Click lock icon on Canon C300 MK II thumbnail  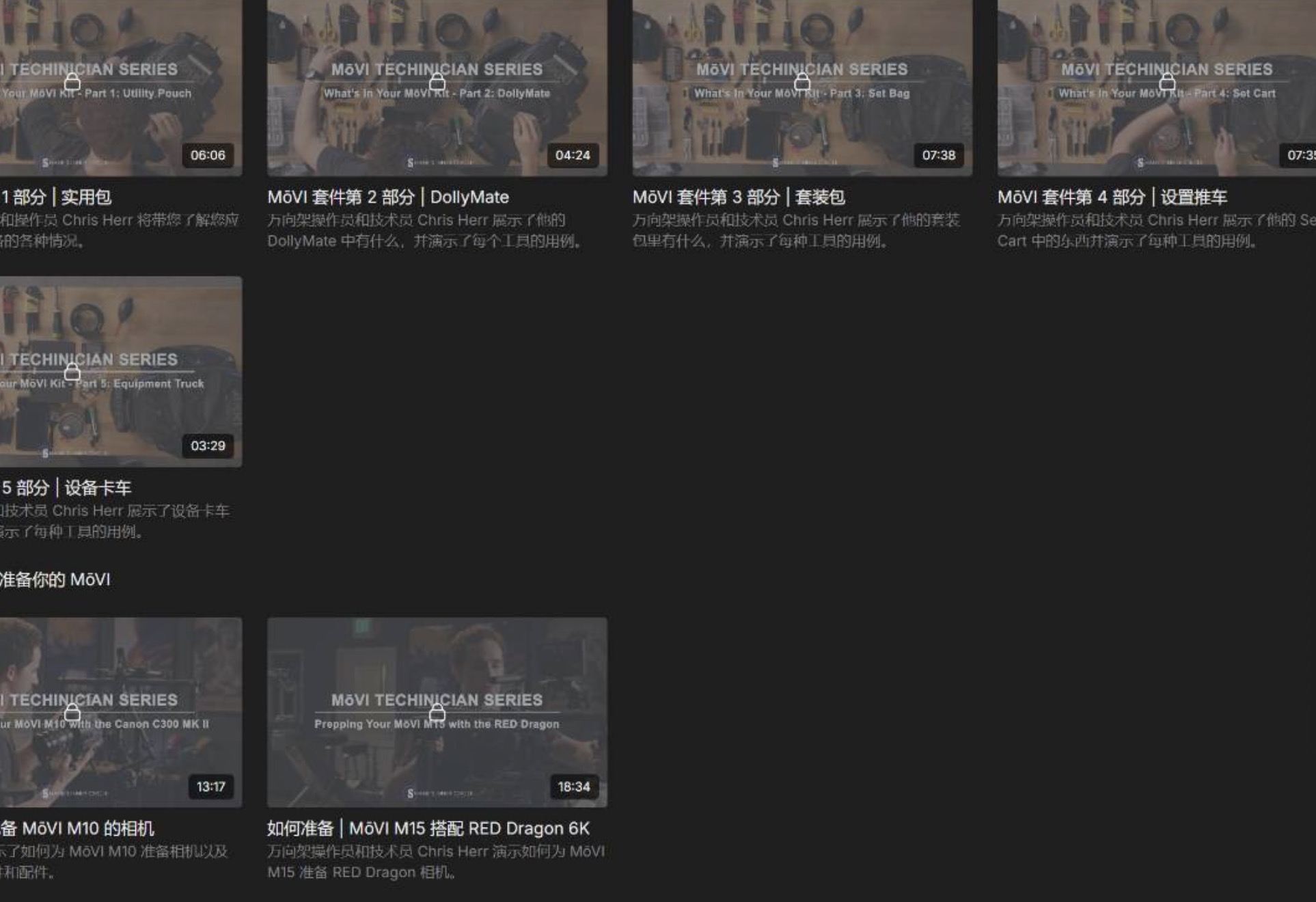coord(72,713)
